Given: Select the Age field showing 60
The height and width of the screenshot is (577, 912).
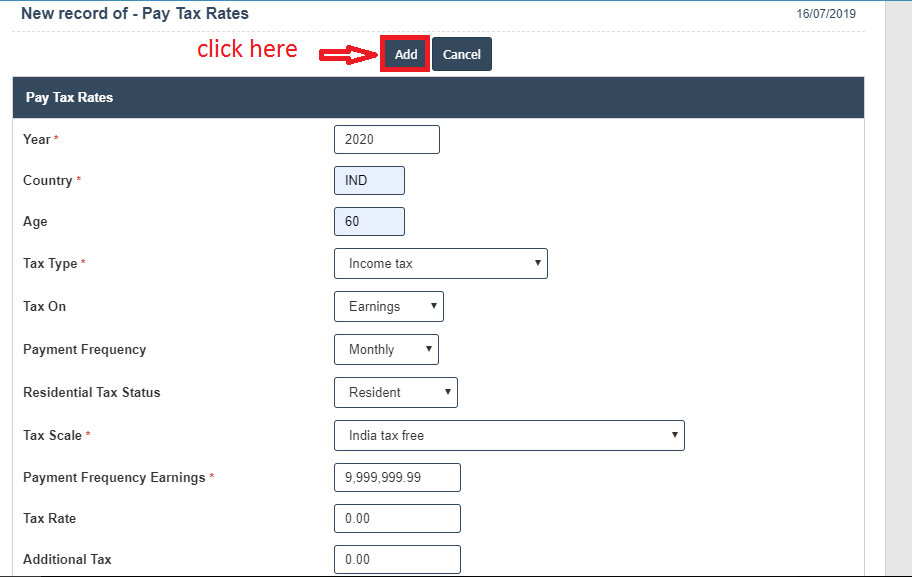Looking at the screenshot, I should [369, 222].
